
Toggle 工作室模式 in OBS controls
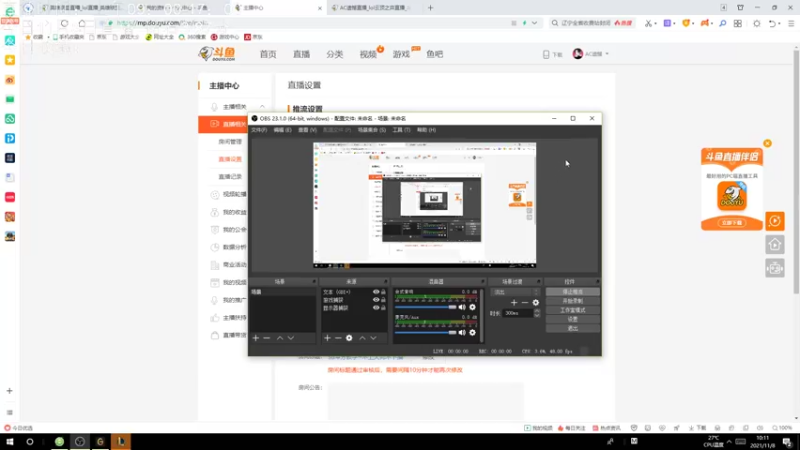572,310
